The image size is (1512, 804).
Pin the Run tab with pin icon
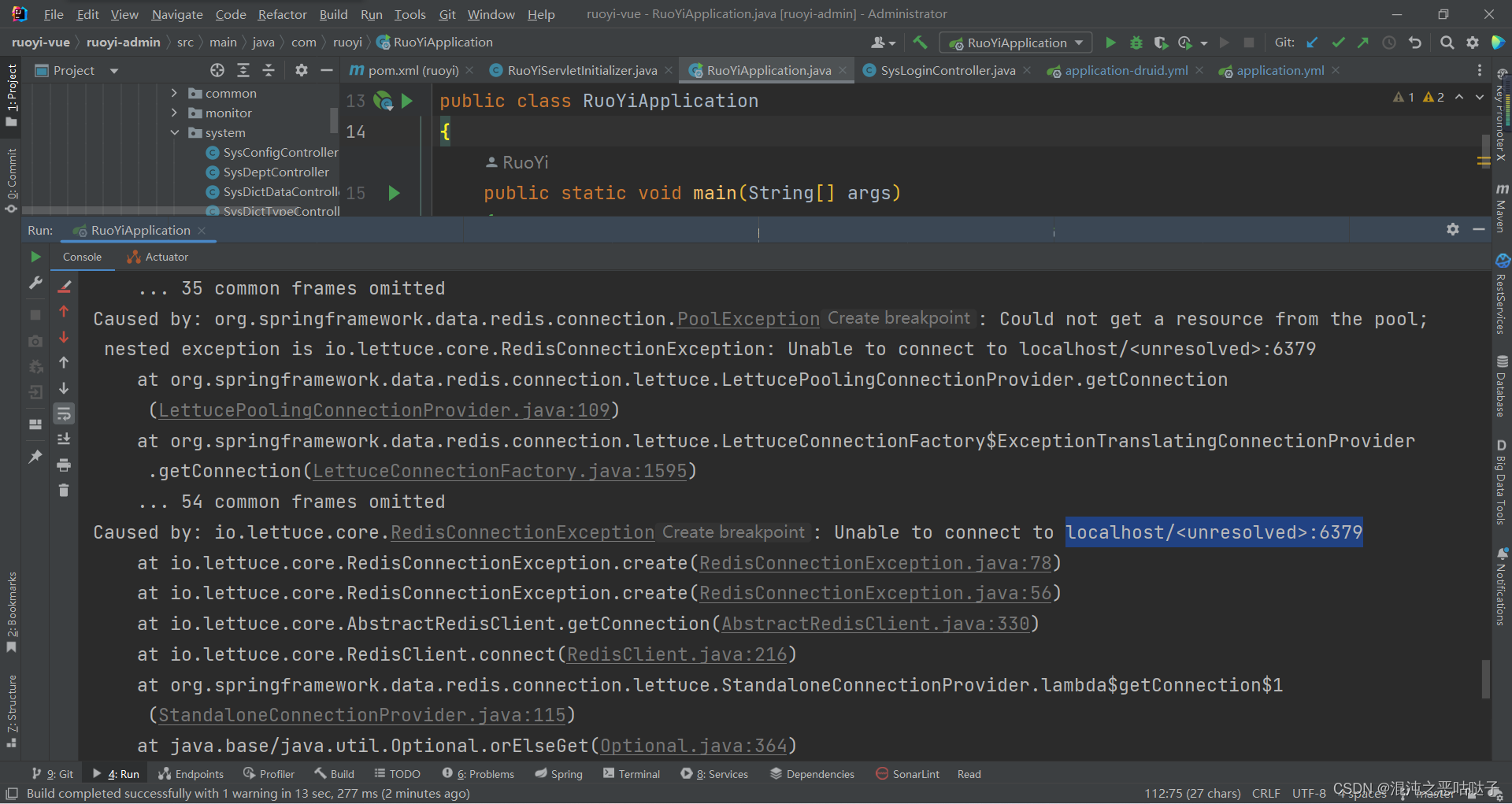35,456
